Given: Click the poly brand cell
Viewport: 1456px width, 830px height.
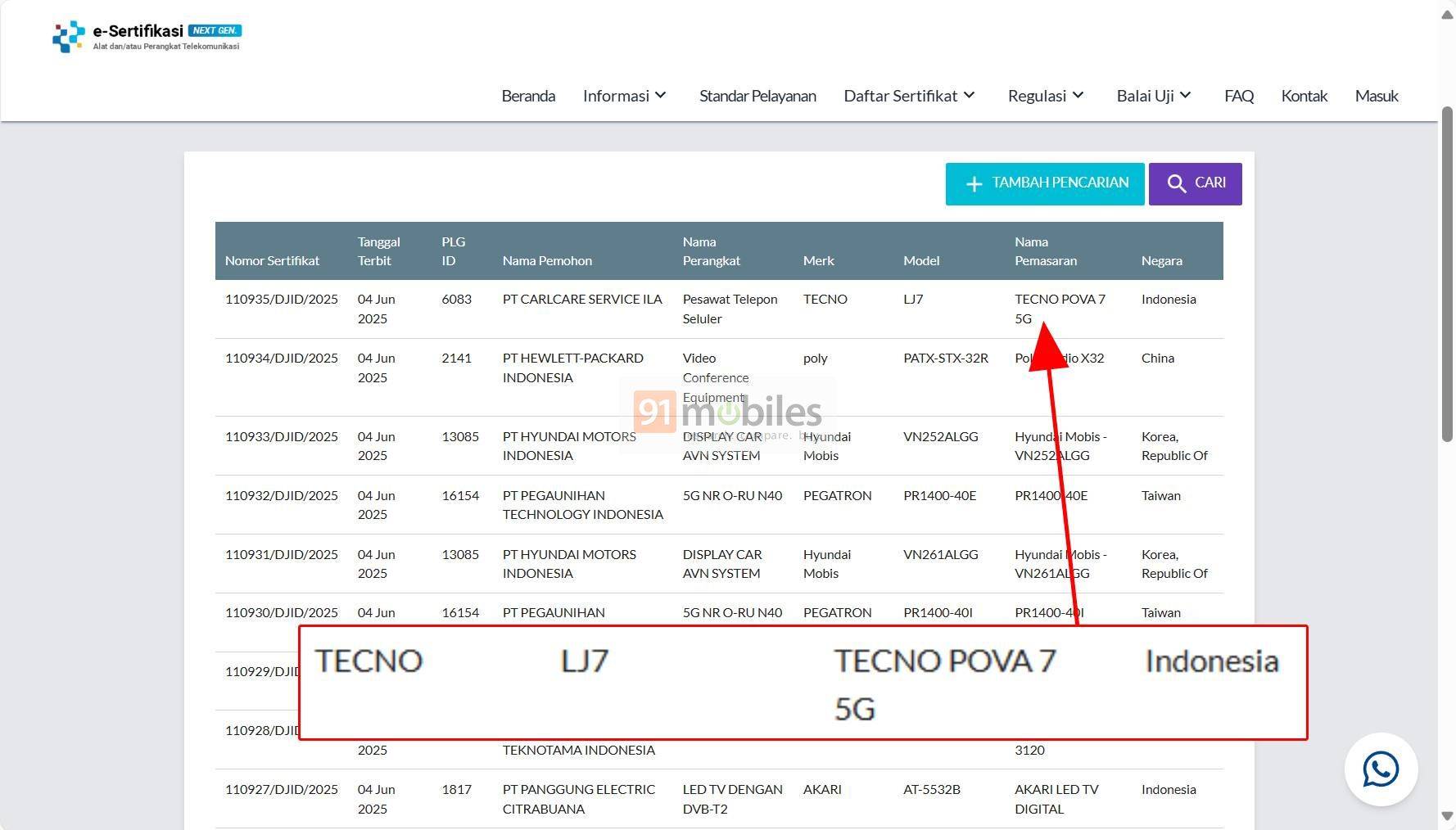Looking at the screenshot, I should [x=815, y=358].
